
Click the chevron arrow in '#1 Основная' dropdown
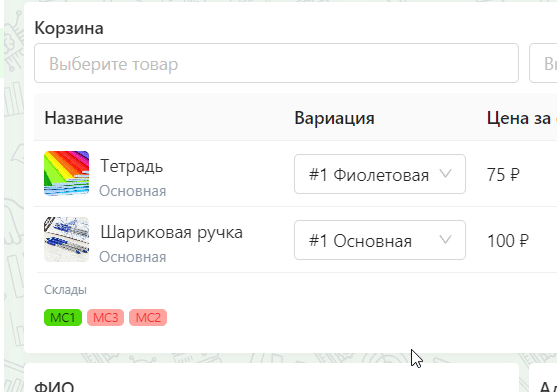(x=445, y=240)
